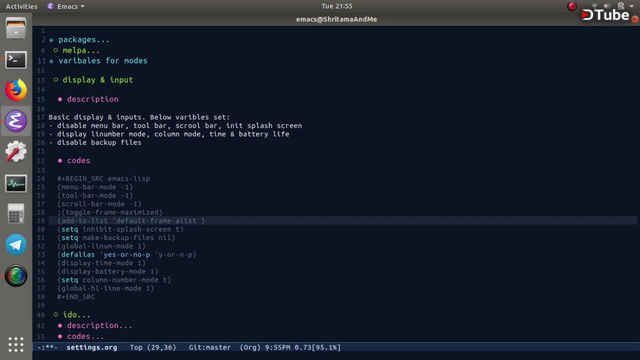Viewport: 640px width, 360px height.
Task: Collapse the varibales for modes heading
Action: click(x=102, y=60)
